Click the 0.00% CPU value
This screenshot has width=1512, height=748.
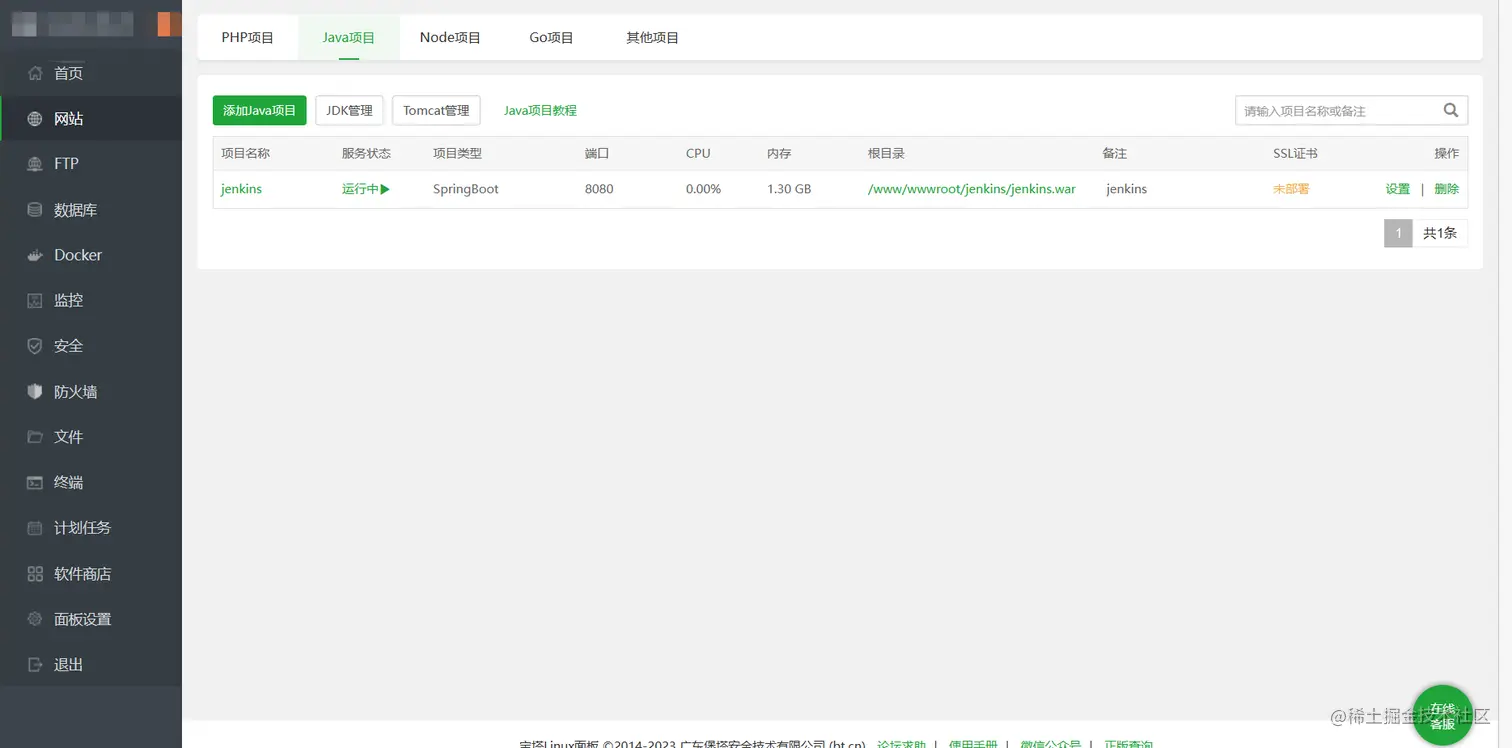point(703,189)
